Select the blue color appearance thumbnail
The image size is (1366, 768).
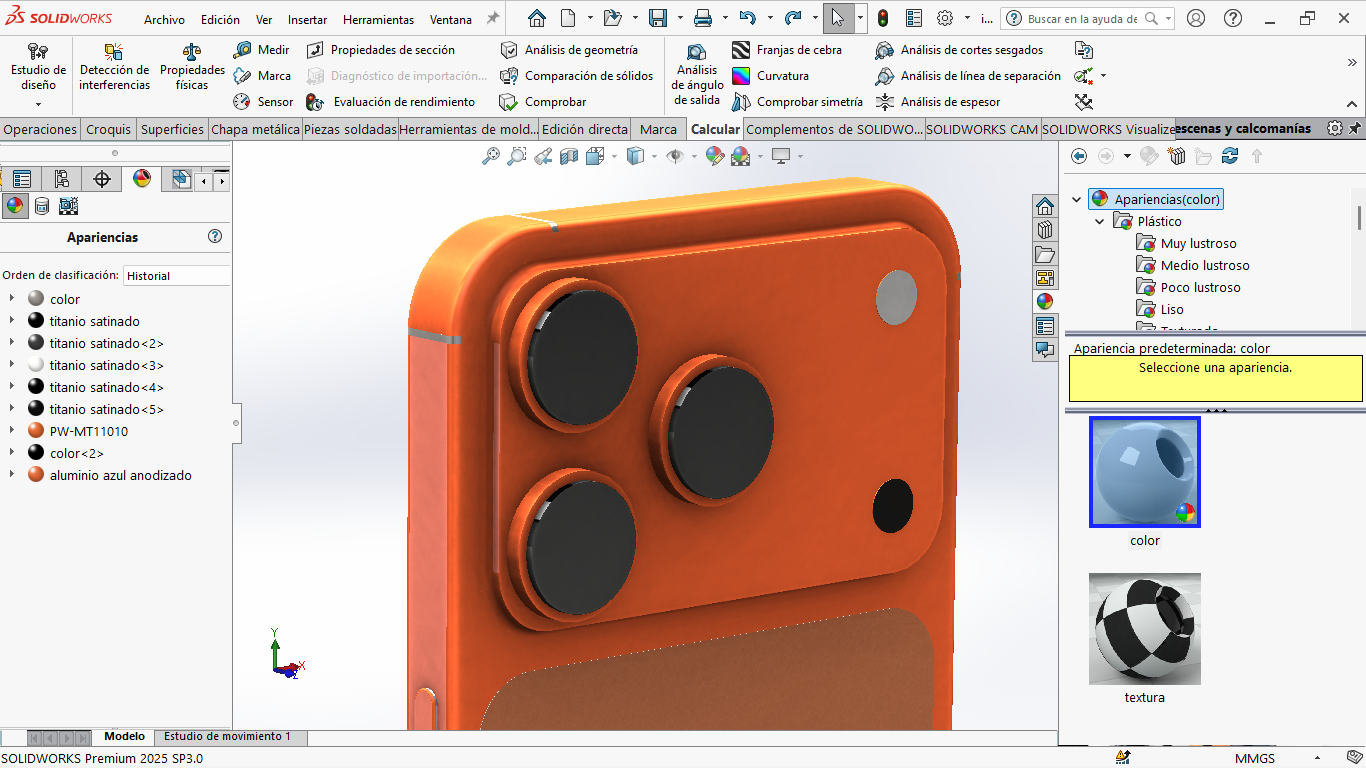click(x=1144, y=472)
